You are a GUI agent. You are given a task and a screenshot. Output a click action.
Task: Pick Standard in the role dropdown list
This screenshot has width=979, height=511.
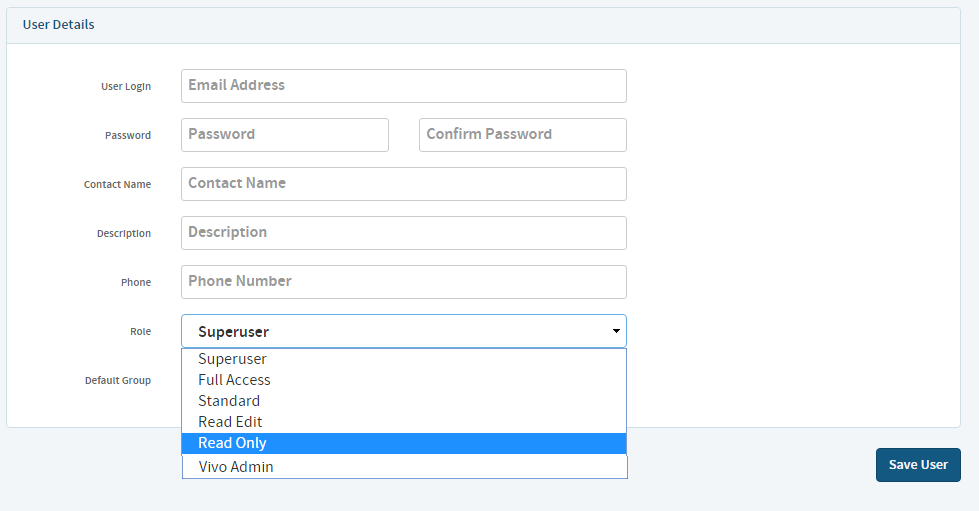[404, 401]
